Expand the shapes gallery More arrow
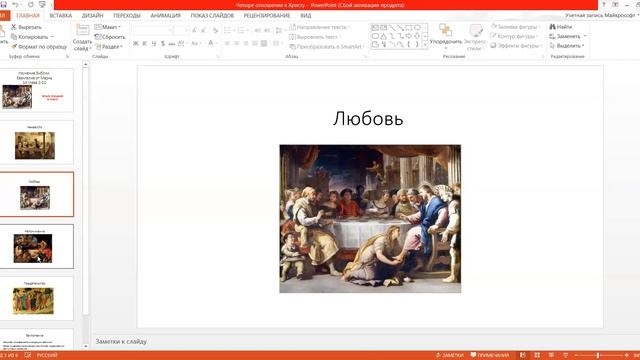This screenshot has height=360, width=640. pyautogui.click(x=425, y=44)
